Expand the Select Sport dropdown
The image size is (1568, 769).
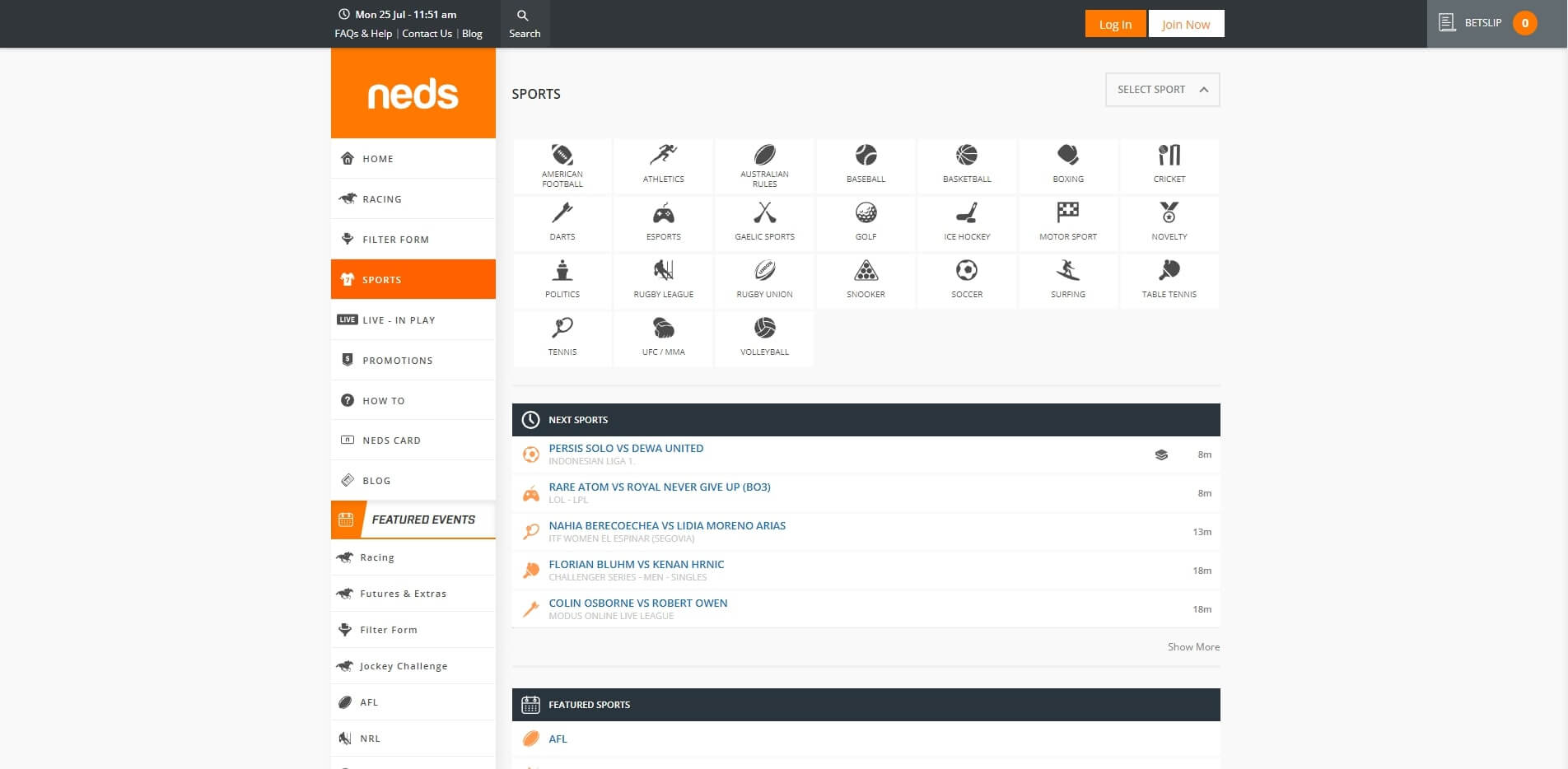1162,90
